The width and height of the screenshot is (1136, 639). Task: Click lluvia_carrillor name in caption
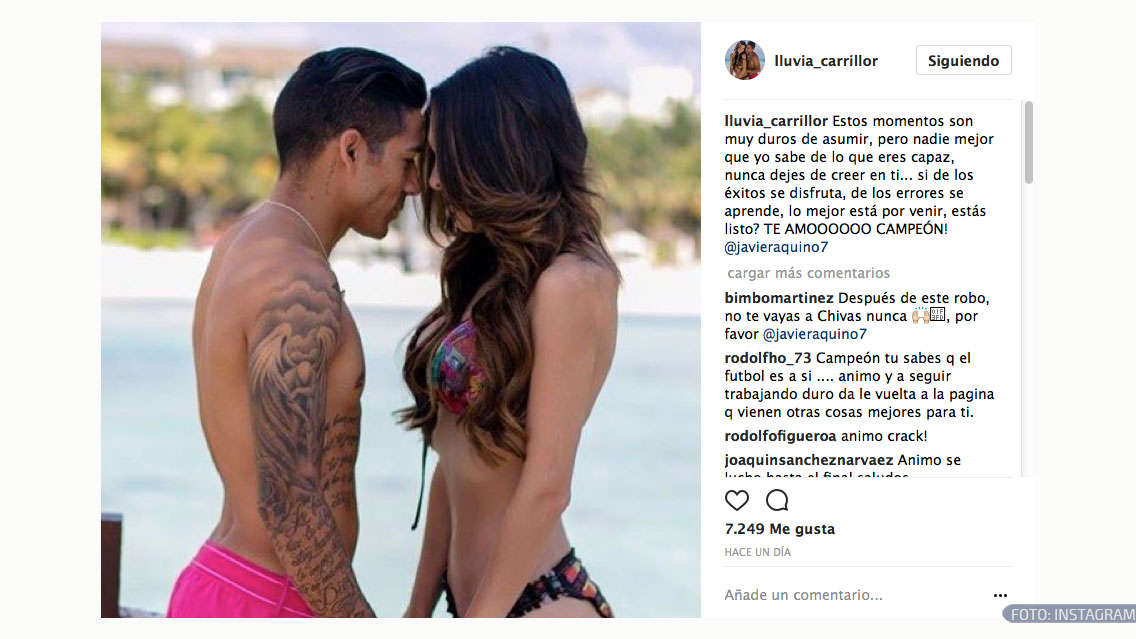click(x=776, y=121)
